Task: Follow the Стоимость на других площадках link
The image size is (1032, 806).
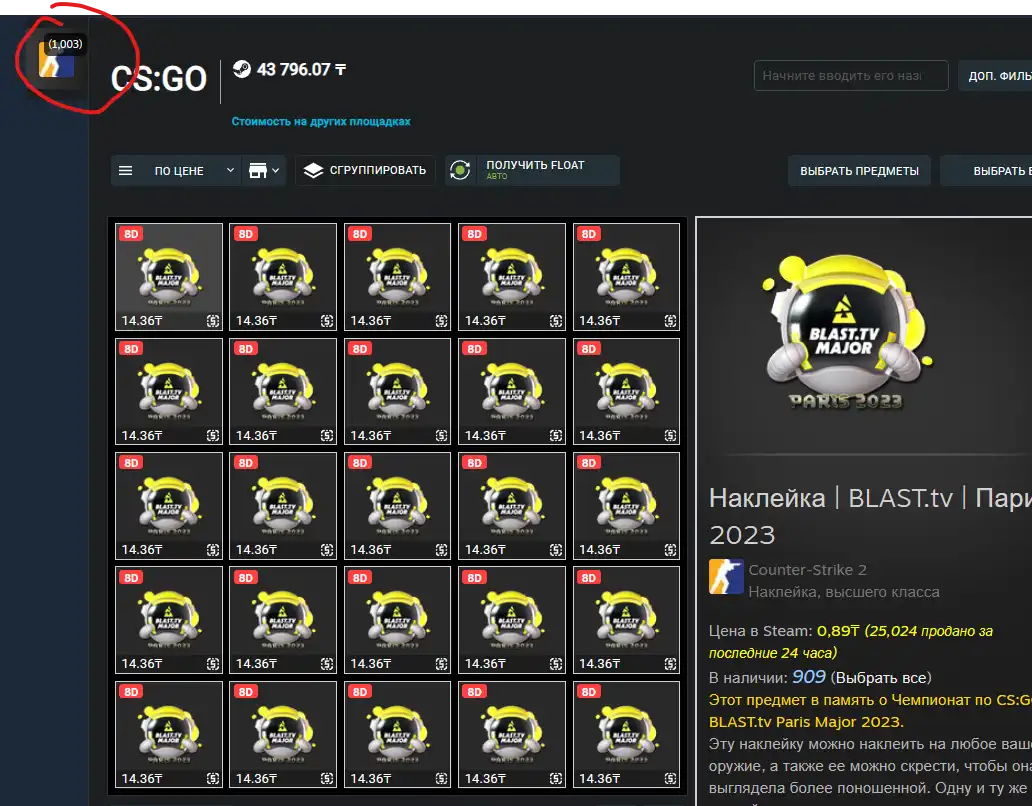Action: pos(321,122)
